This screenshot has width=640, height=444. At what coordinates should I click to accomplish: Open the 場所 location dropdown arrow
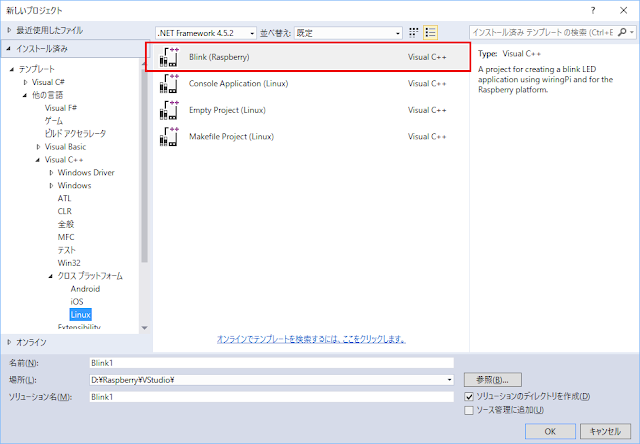tap(449, 380)
